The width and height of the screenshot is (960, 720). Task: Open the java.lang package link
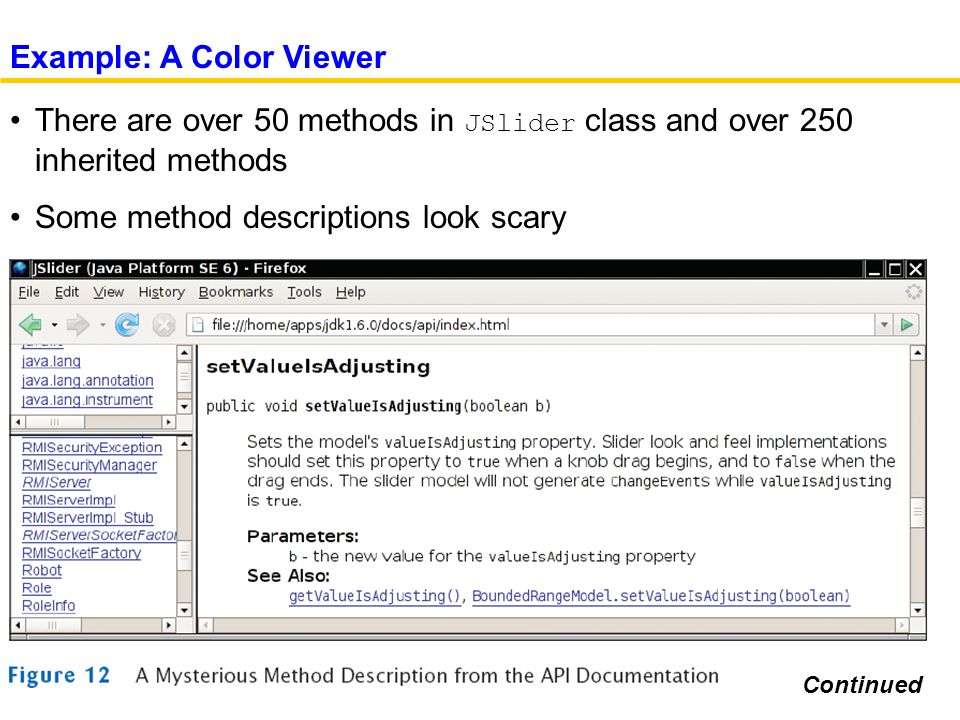tap(51, 361)
